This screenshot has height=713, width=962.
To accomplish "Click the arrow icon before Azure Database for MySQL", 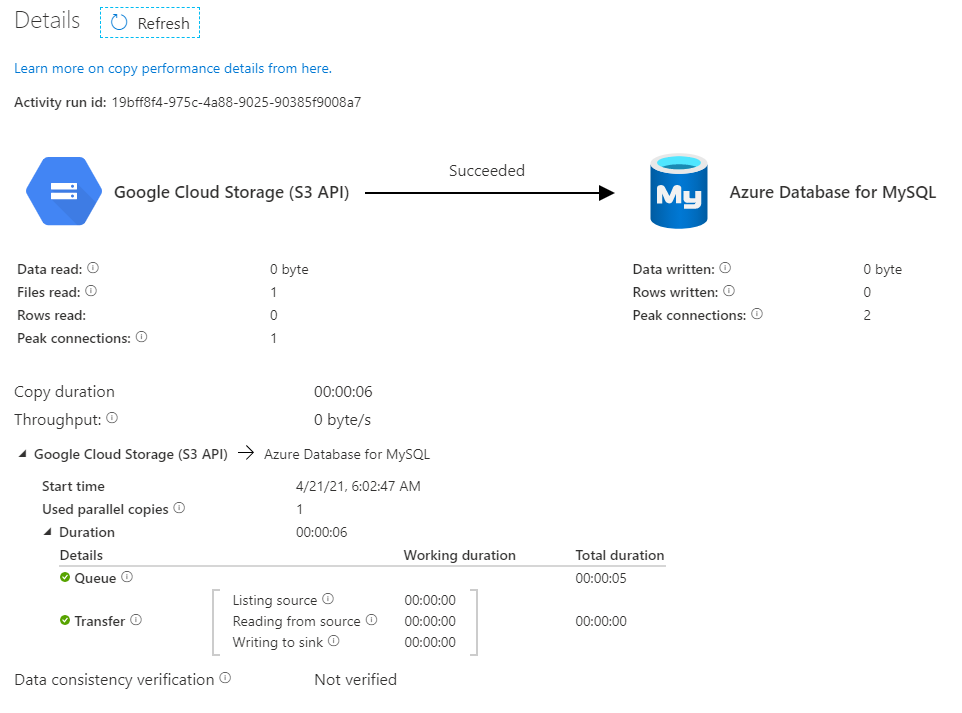I will pyautogui.click(x=246, y=453).
